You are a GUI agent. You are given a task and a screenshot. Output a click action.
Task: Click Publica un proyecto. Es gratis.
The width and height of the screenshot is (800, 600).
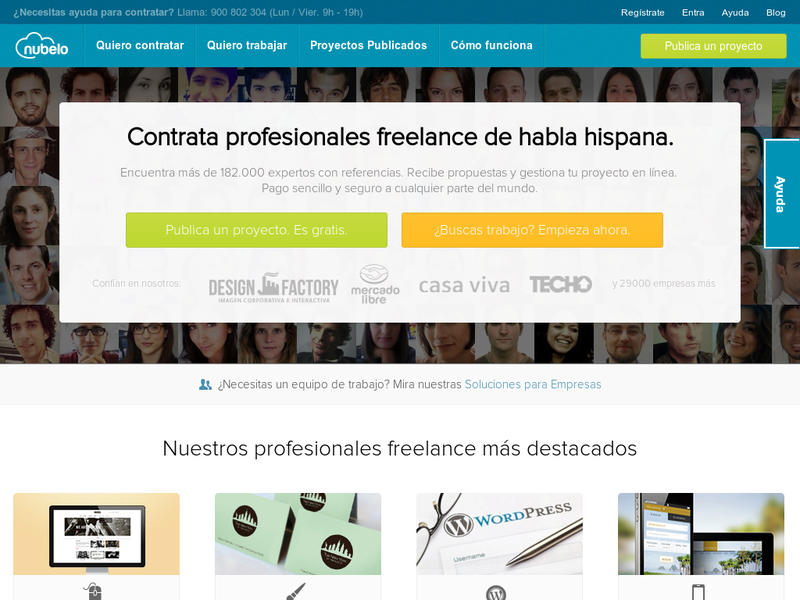[x=257, y=230]
